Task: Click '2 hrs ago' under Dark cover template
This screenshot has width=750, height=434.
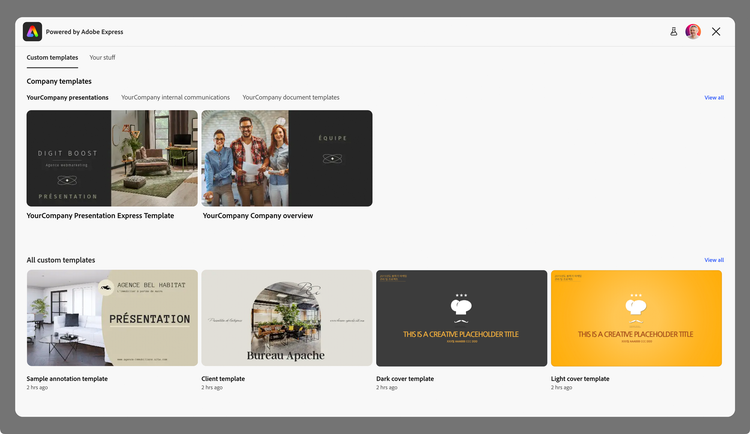Action: coord(386,388)
